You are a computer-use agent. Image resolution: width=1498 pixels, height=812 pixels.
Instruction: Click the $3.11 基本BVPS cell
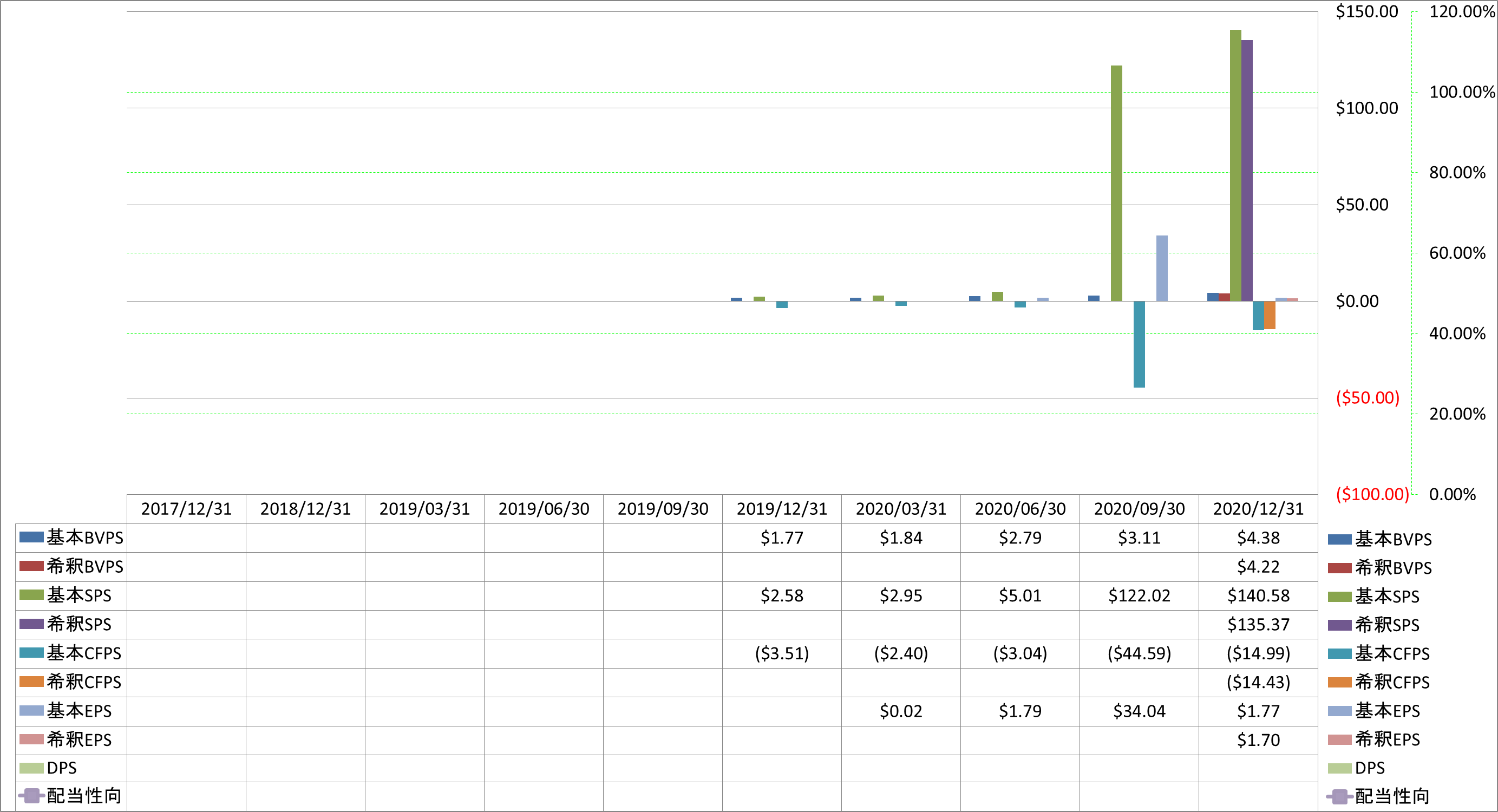point(1140,538)
